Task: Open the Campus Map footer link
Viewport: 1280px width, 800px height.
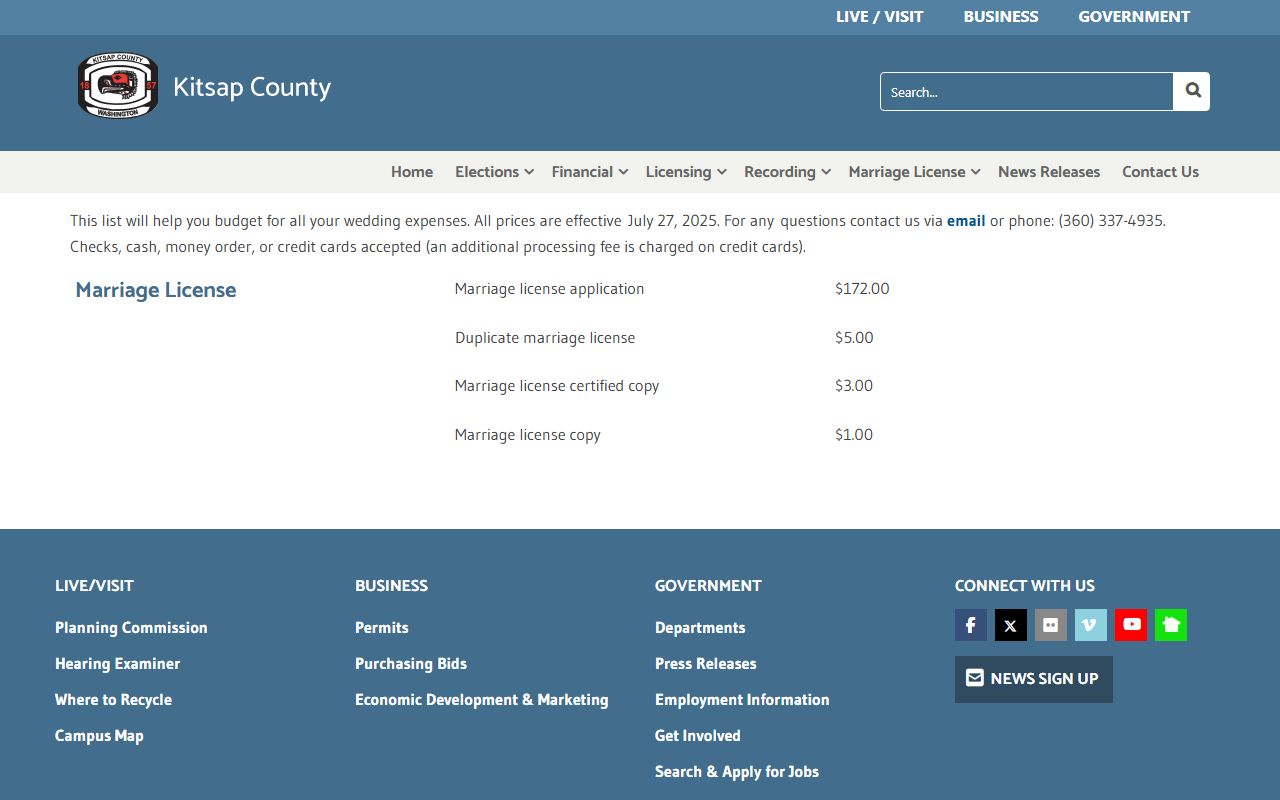Action: click(99, 736)
